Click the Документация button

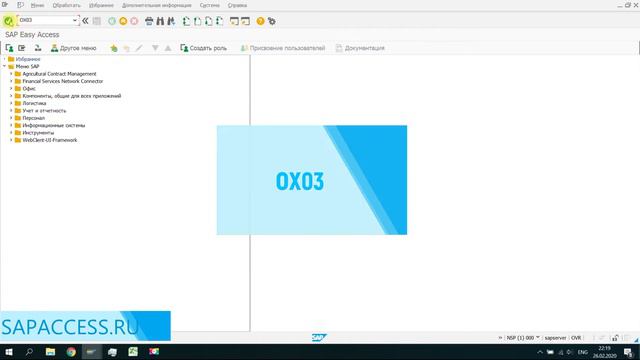click(x=360, y=48)
